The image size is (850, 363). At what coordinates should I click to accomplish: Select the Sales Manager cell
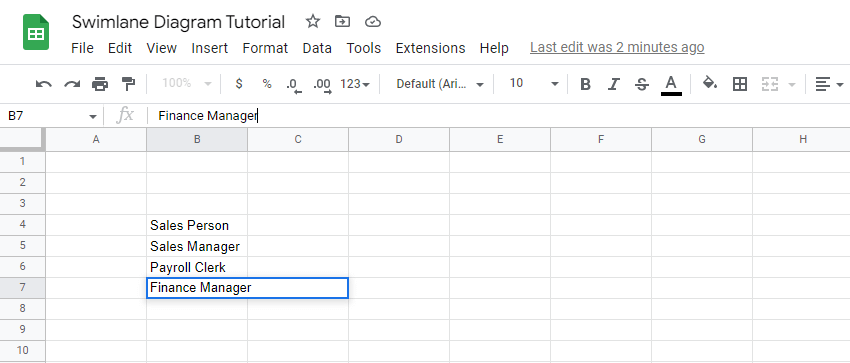[x=197, y=246]
